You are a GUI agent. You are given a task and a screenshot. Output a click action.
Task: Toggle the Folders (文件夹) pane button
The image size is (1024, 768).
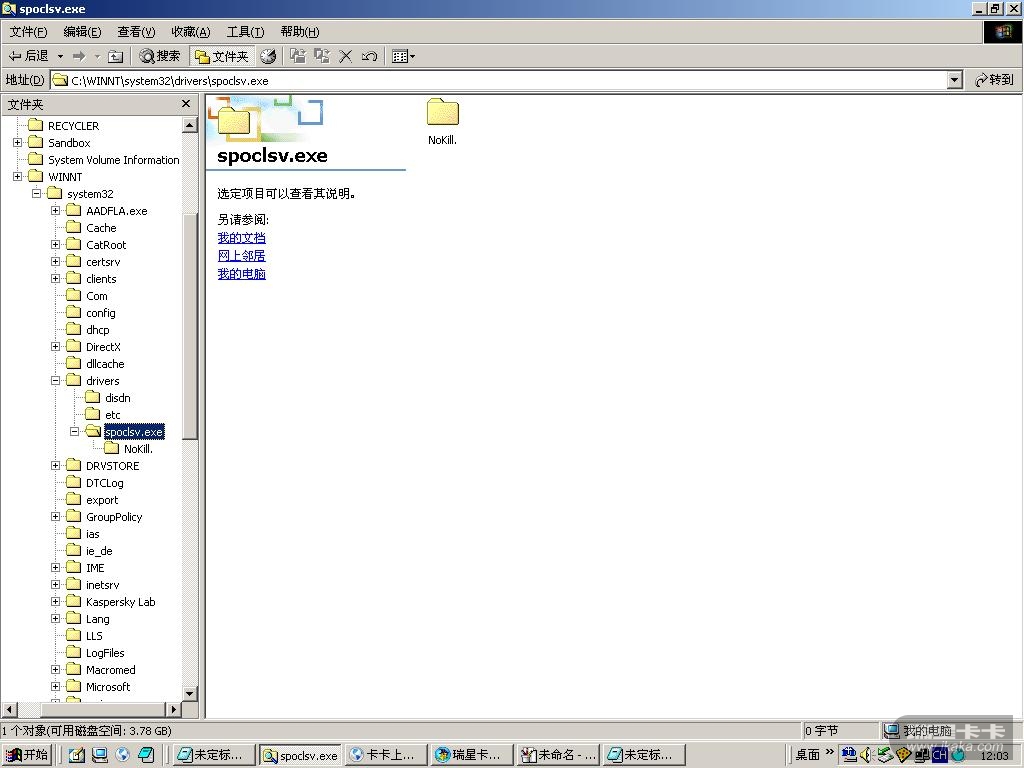point(222,56)
